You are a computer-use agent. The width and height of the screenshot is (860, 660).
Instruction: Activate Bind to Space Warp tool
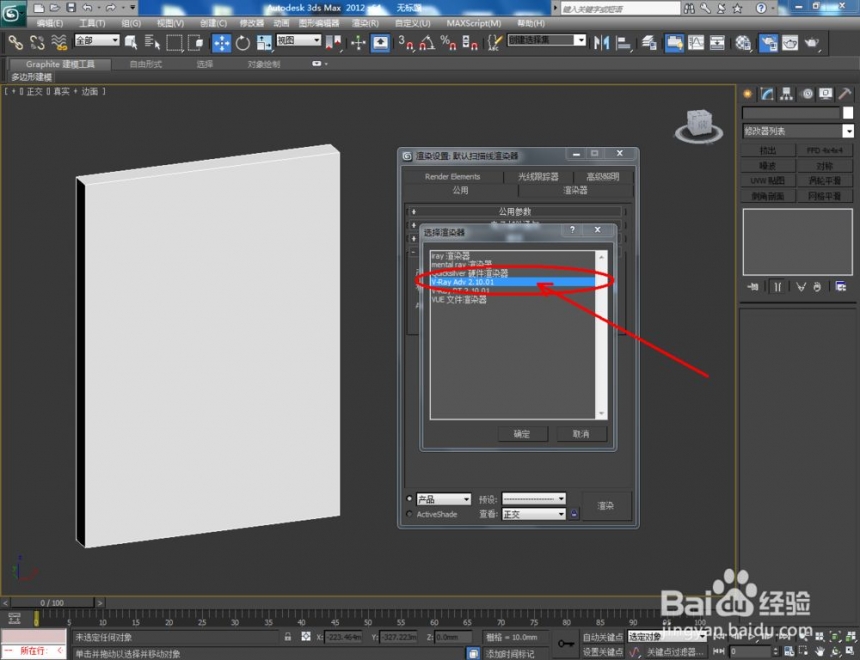tap(59, 42)
